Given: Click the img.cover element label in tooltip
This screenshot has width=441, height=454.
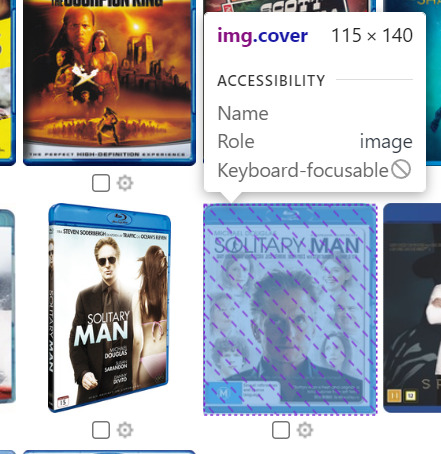Looking at the screenshot, I should [262, 36].
